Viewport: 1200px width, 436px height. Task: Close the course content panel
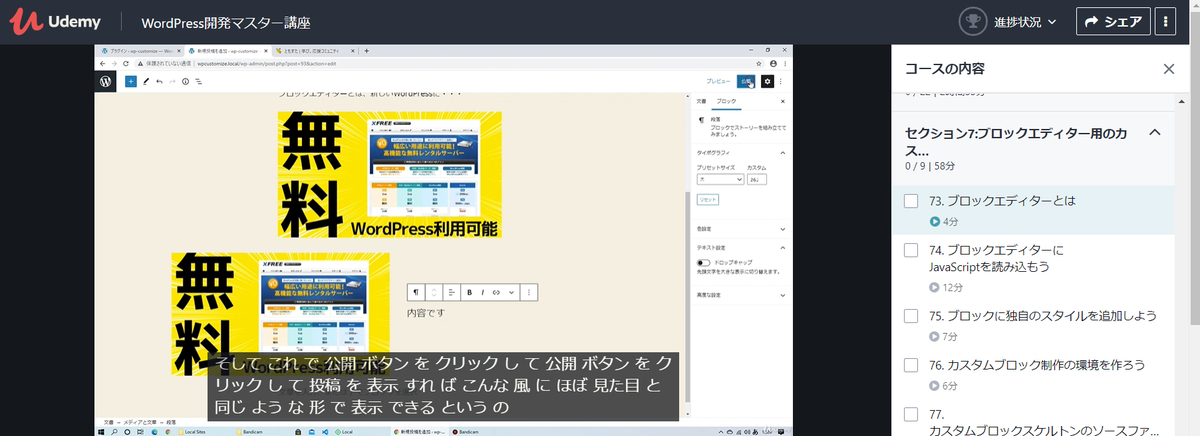[1169, 69]
